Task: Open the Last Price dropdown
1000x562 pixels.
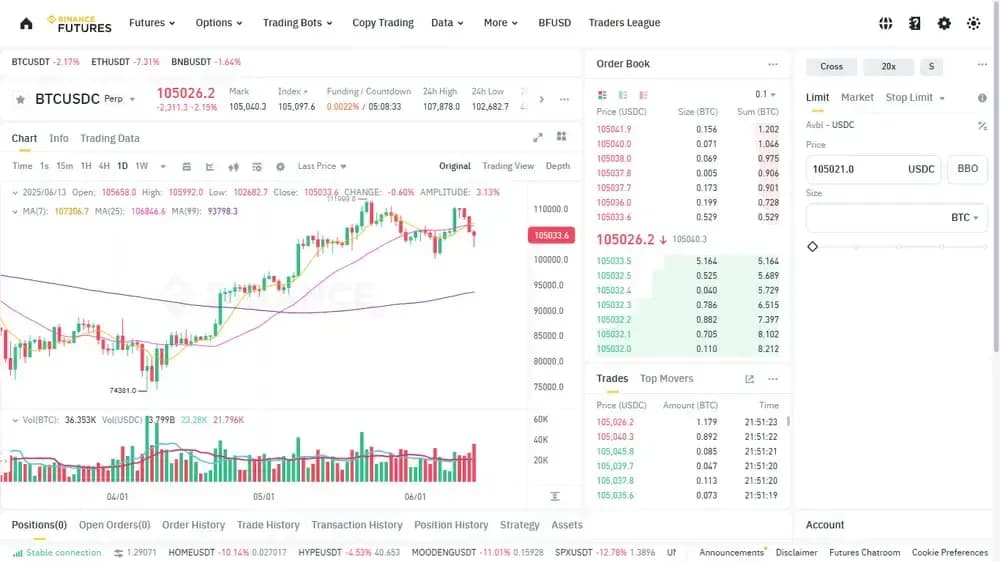Action: click(x=322, y=166)
